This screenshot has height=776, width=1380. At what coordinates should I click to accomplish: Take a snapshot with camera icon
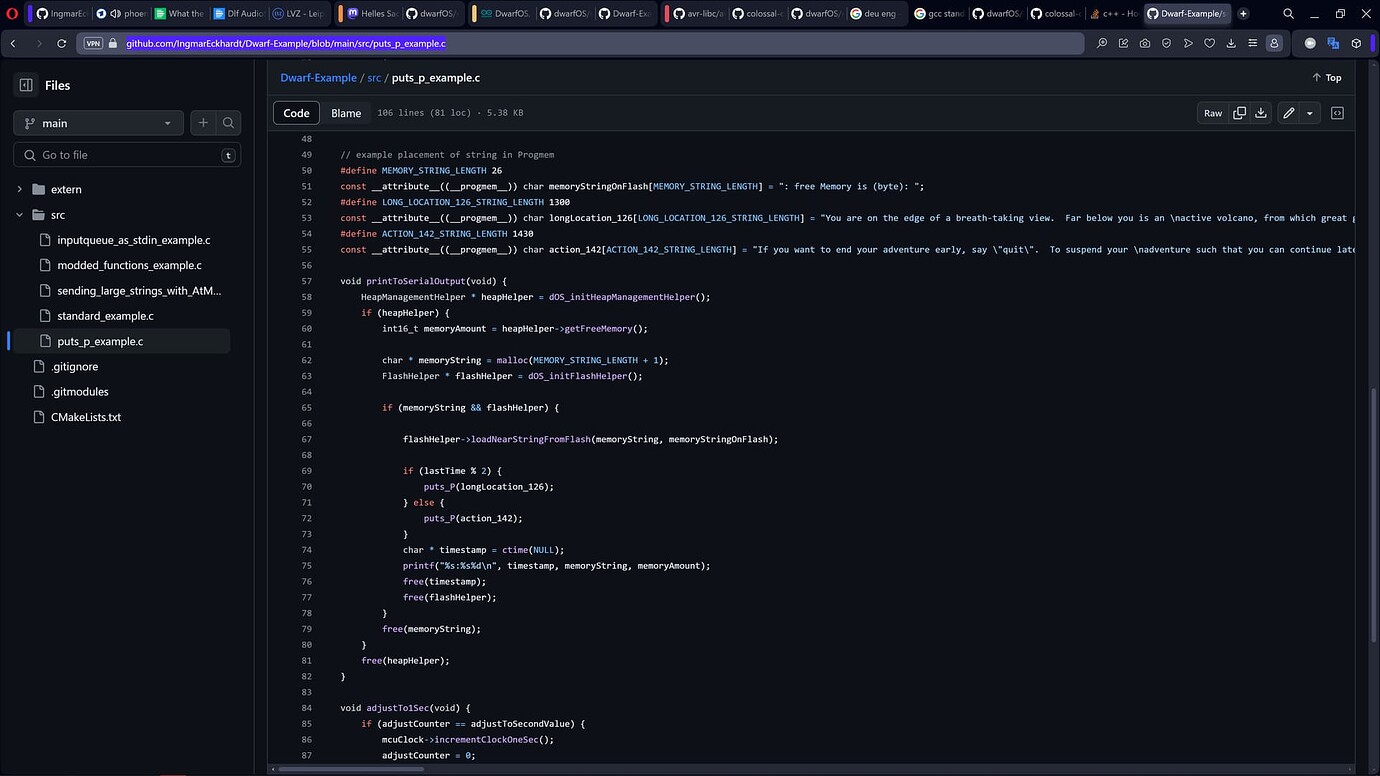[x=1145, y=44]
